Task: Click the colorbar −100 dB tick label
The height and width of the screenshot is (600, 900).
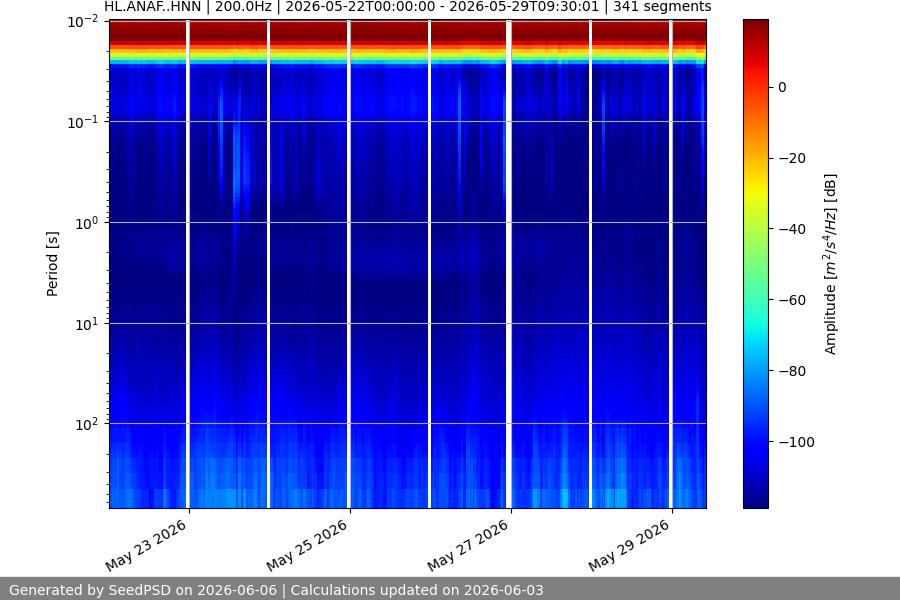Action: click(x=796, y=442)
